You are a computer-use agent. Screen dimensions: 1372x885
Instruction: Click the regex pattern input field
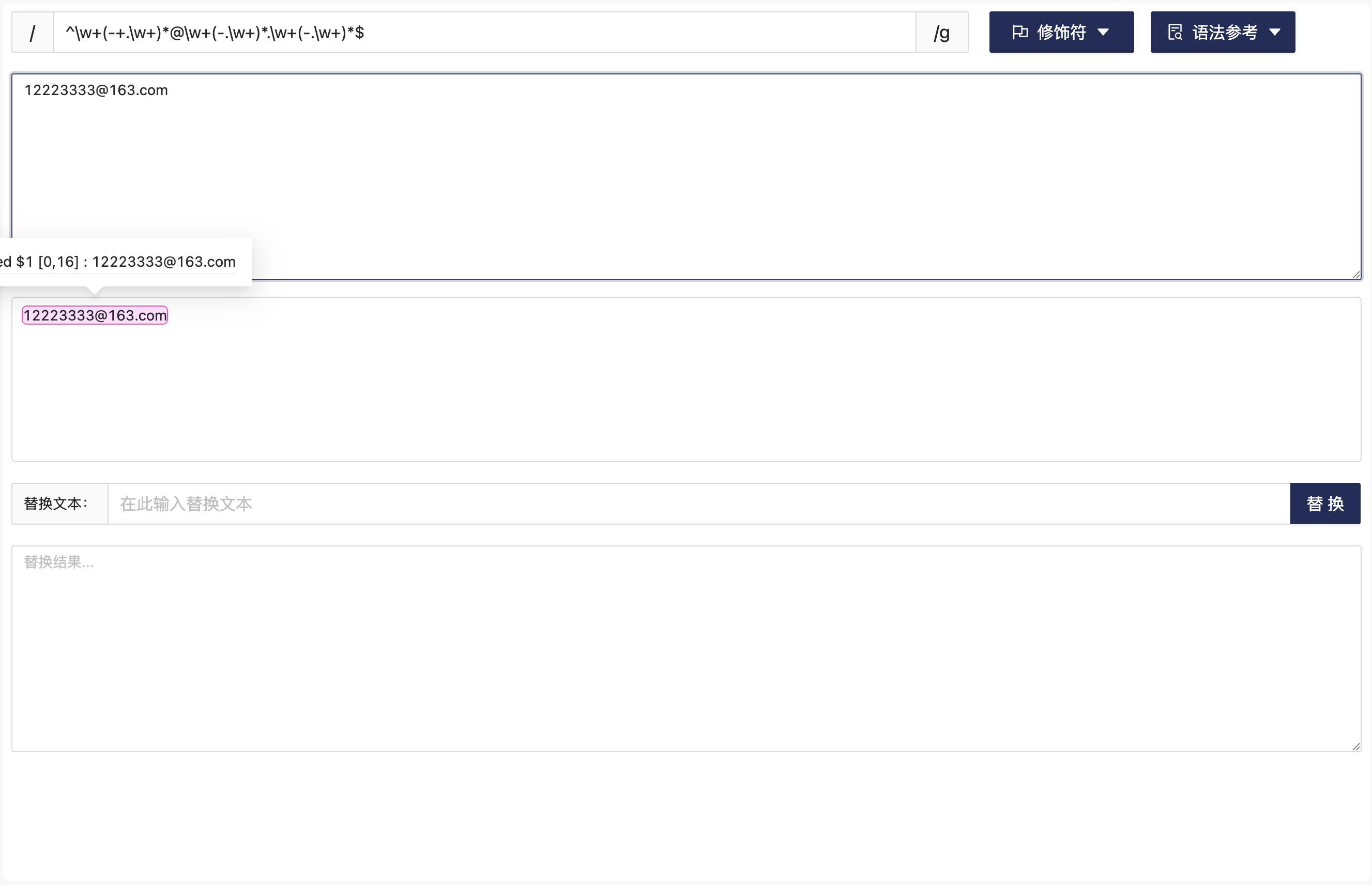(x=484, y=32)
